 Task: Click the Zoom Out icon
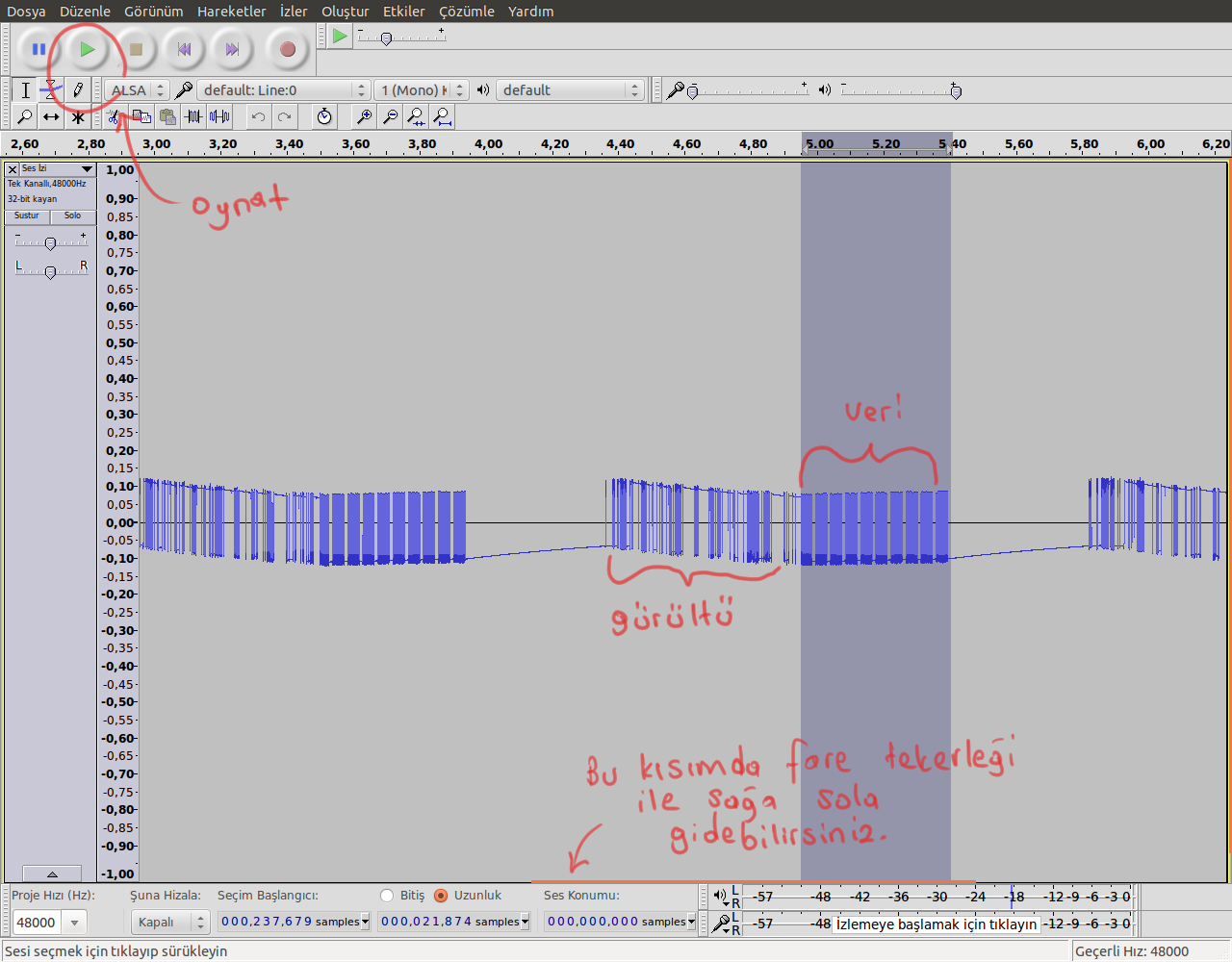[390, 117]
